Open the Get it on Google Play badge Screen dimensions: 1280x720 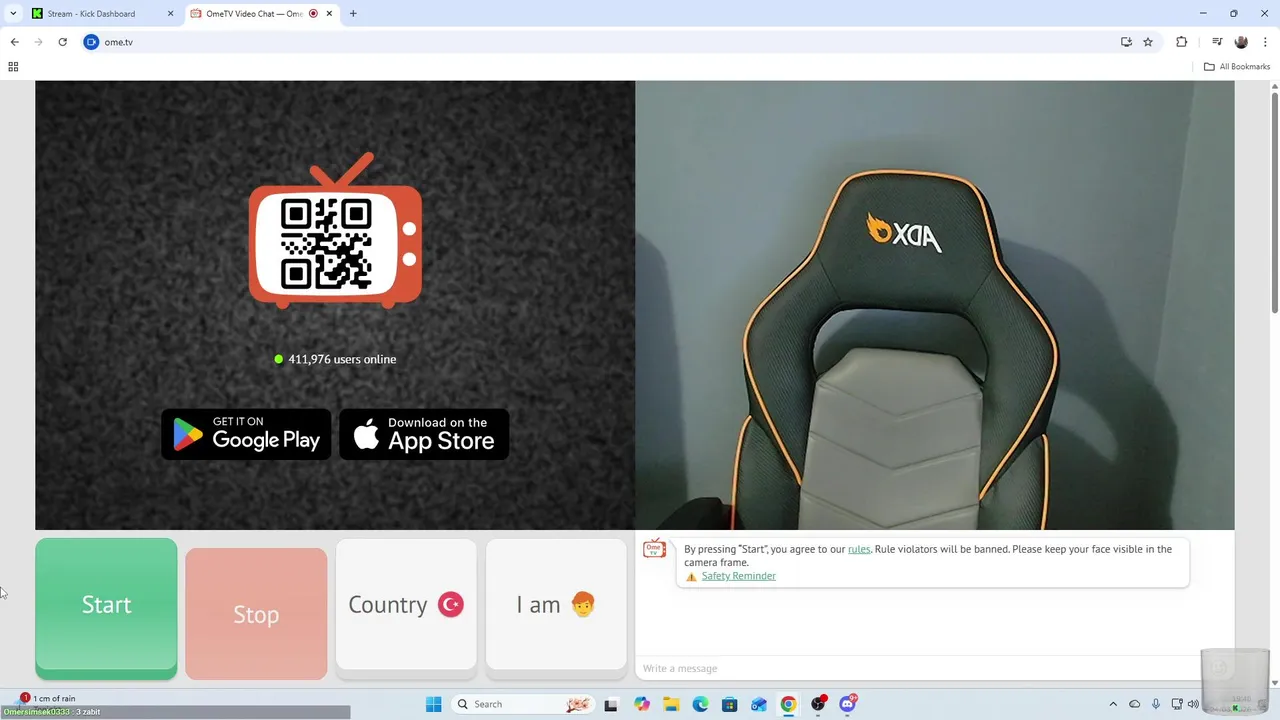[246, 434]
